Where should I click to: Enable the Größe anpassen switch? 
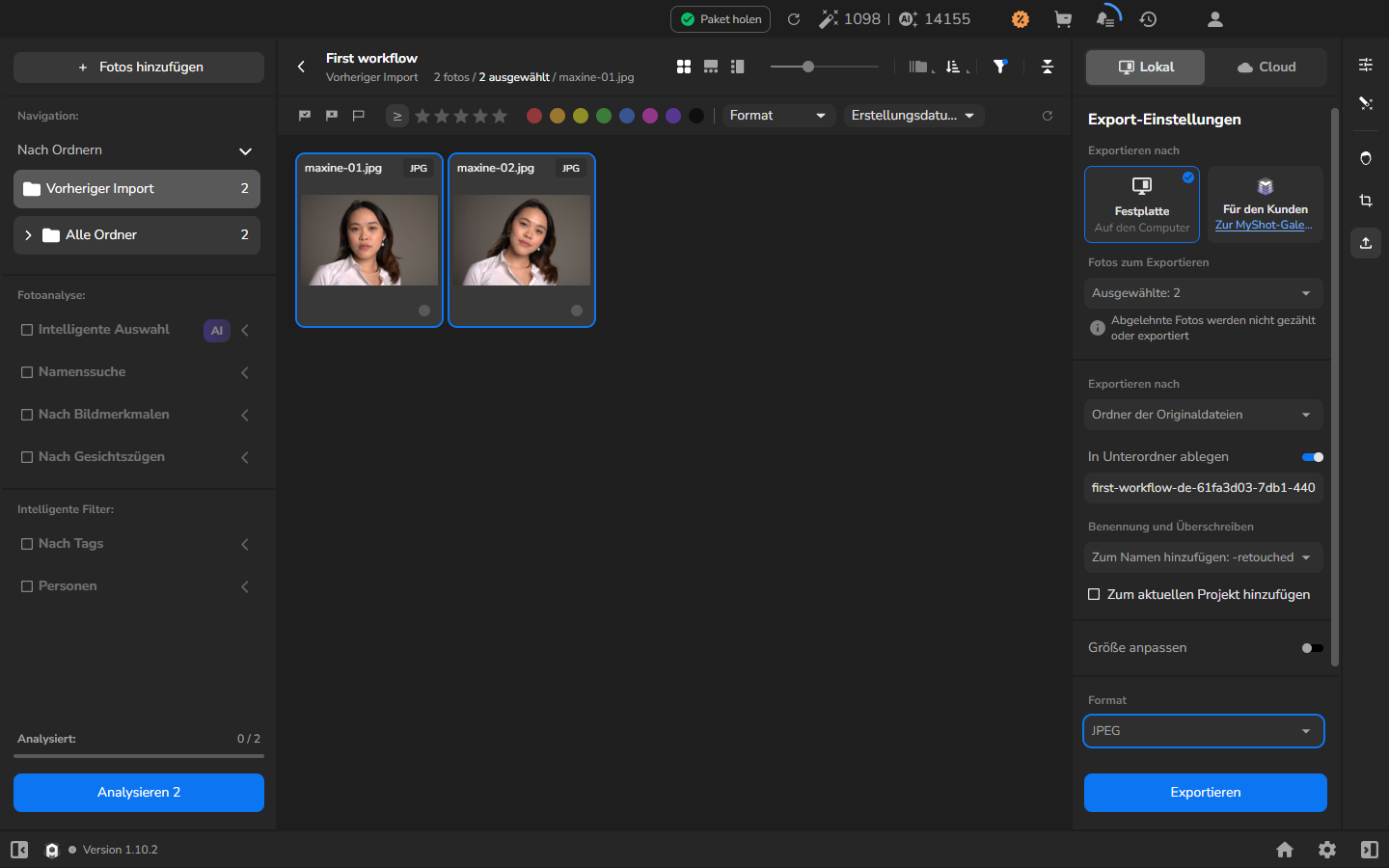coord(1313,648)
